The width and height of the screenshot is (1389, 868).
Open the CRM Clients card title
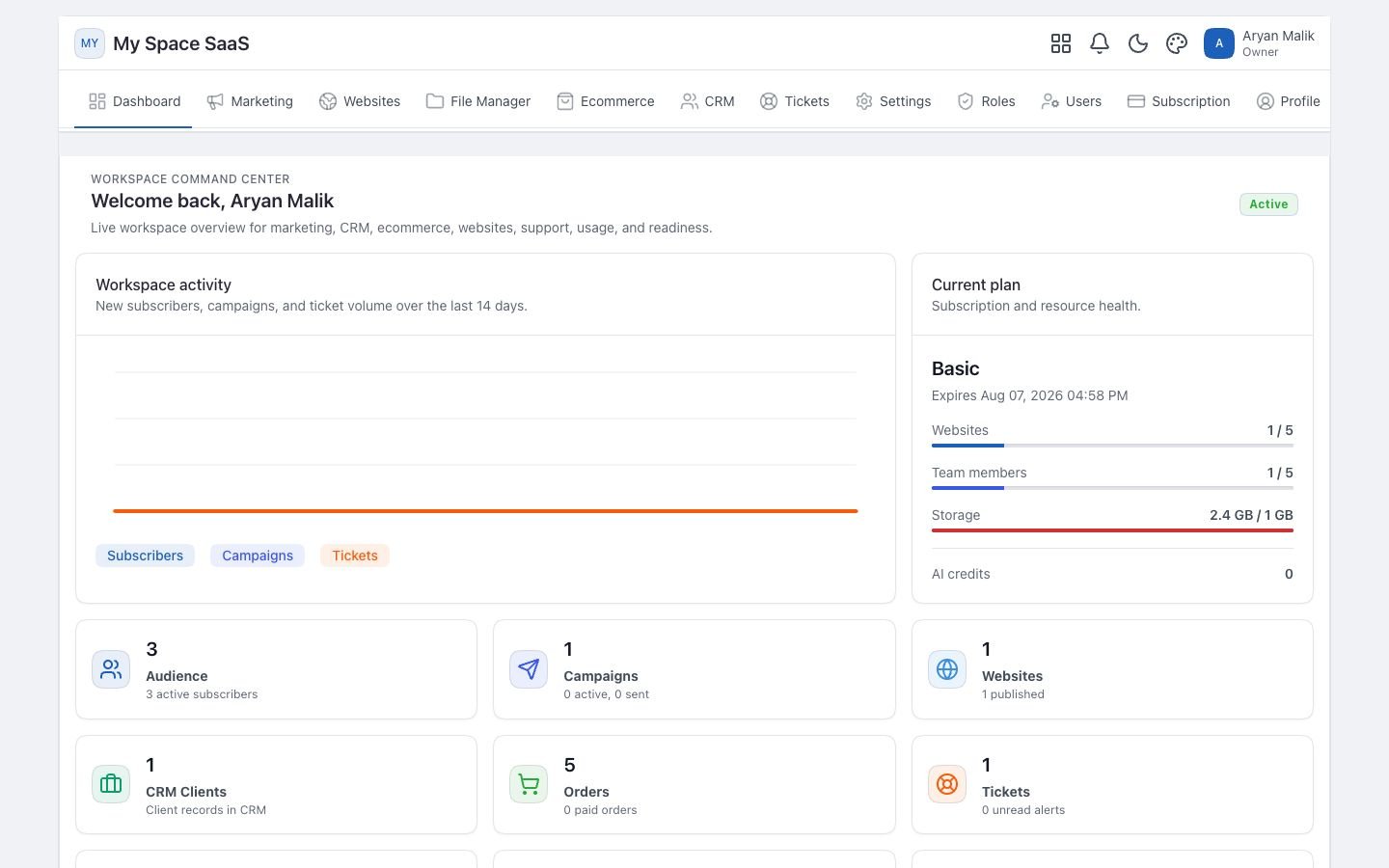pyautogui.click(x=186, y=792)
